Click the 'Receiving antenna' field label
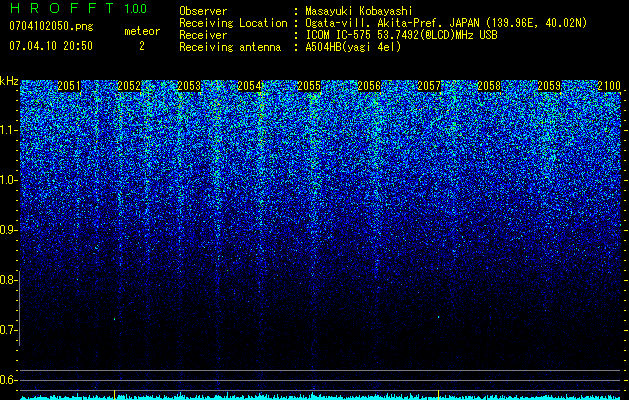This screenshot has width=629, height=400. pos(230,47)
